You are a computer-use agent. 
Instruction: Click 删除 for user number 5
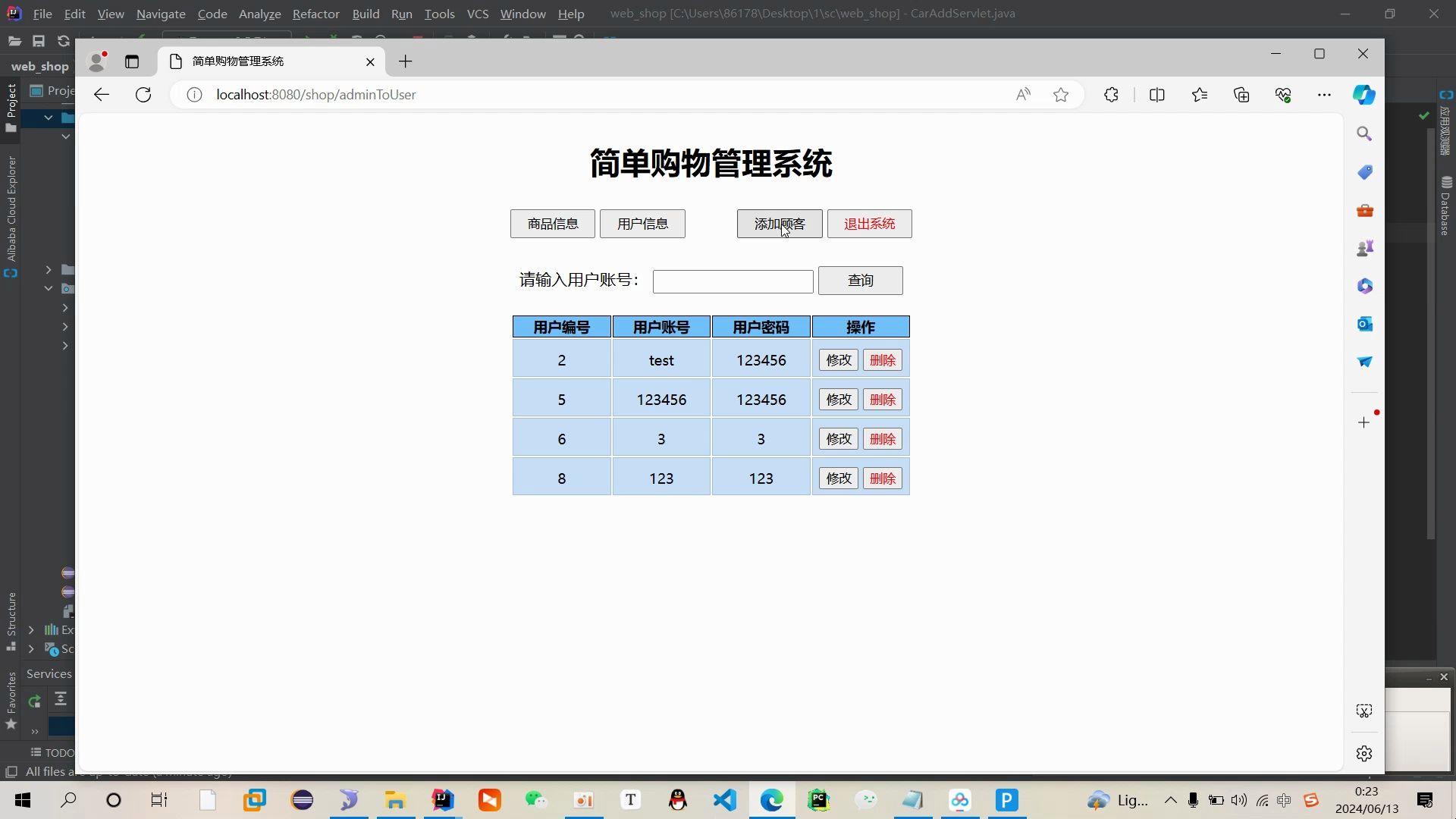coord(883,400)
